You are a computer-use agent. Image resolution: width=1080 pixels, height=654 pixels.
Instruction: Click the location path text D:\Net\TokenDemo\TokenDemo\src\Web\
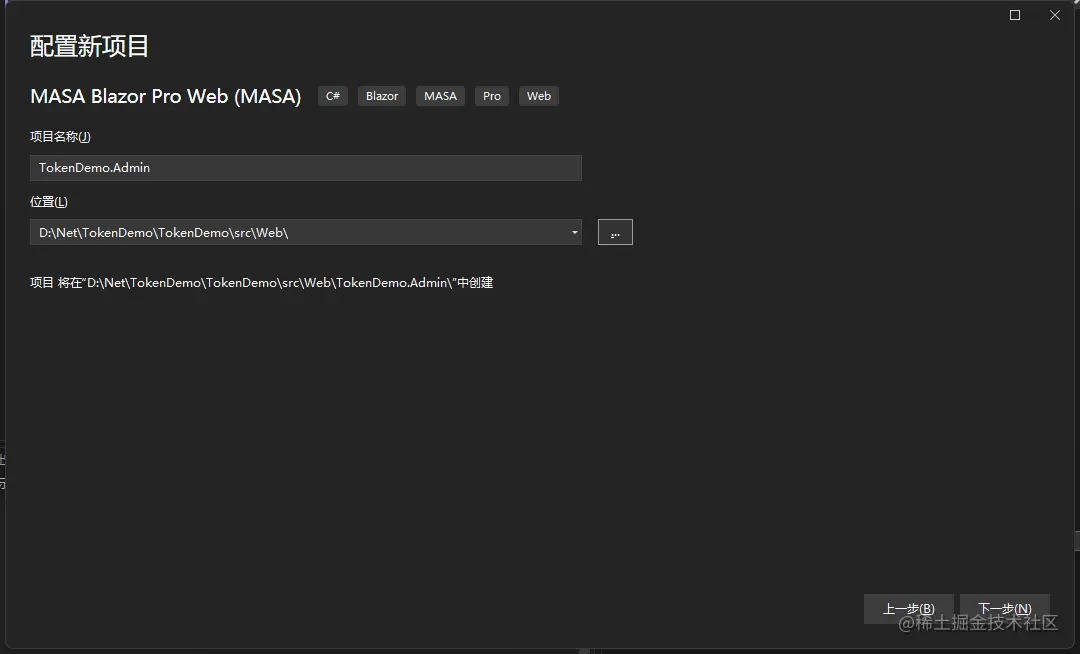click(163, 233)
